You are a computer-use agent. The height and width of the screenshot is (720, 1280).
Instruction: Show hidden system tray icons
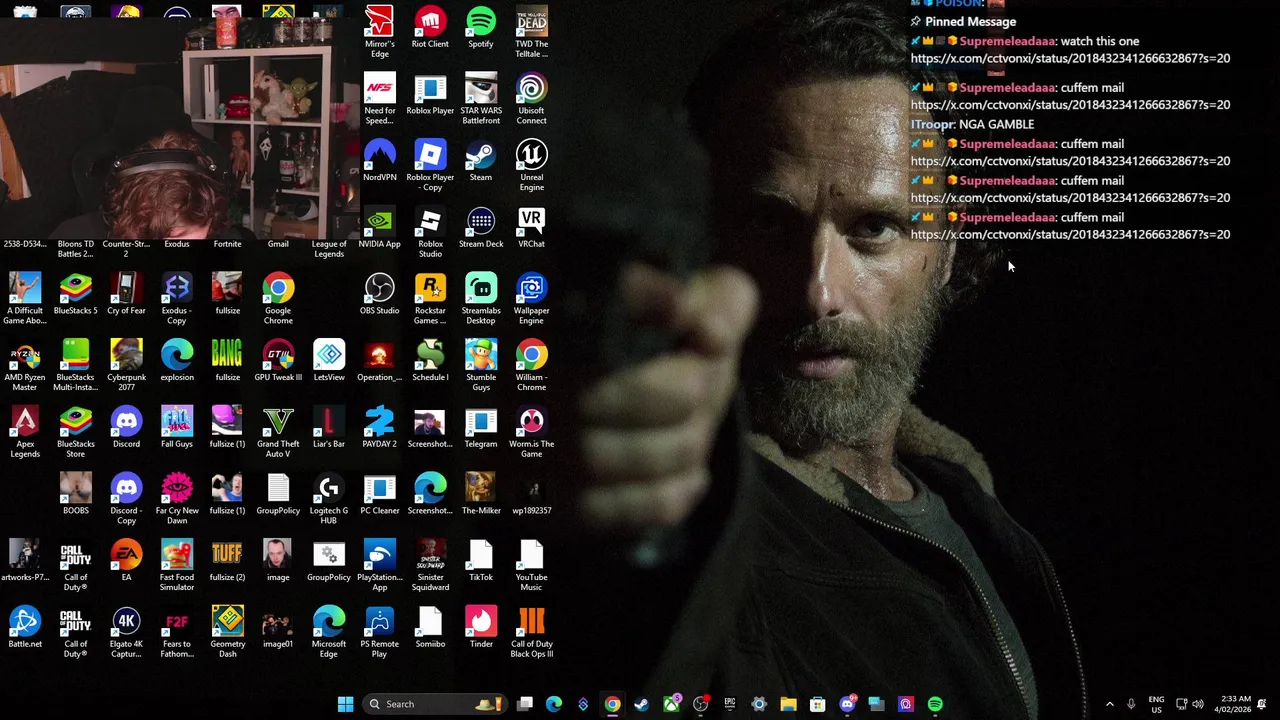(x=1109, y=704)
